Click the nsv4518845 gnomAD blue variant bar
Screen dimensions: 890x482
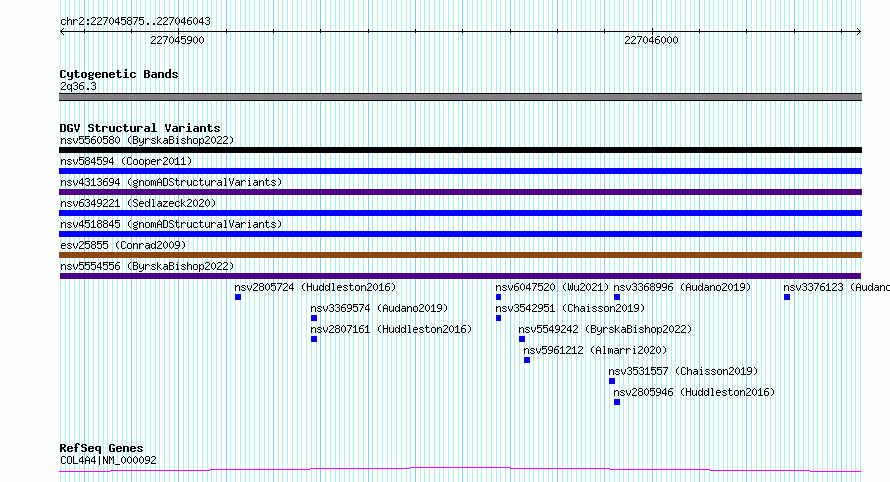(x=460, y=234)
